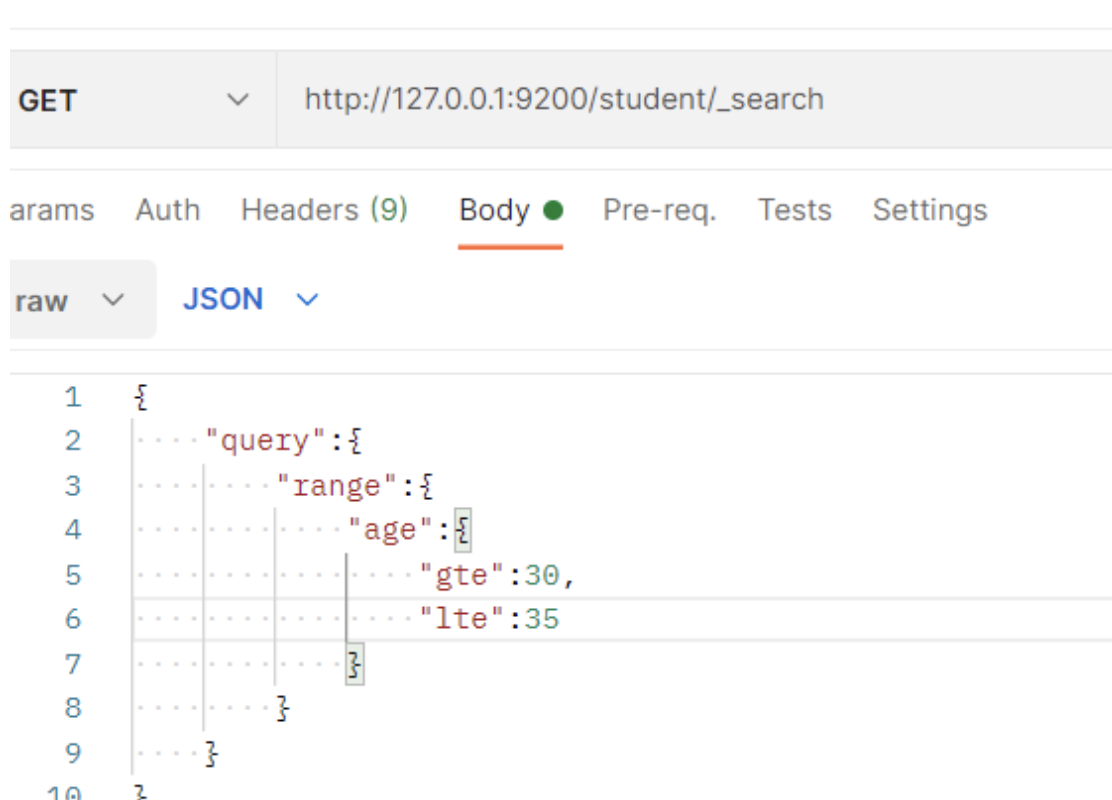
Task: Click line number 1 in the editor
Action: [72, 397]
